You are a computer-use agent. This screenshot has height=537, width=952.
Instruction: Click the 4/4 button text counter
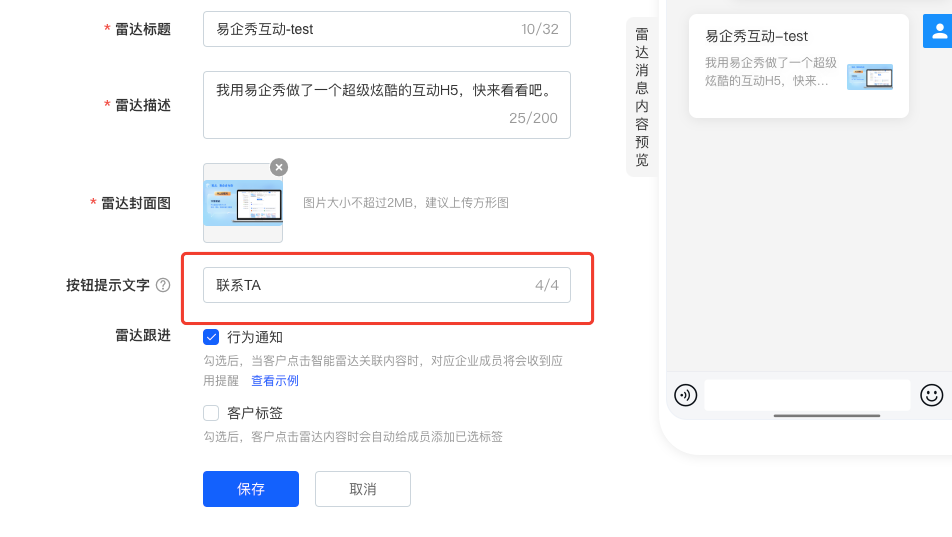click(546, 285)
